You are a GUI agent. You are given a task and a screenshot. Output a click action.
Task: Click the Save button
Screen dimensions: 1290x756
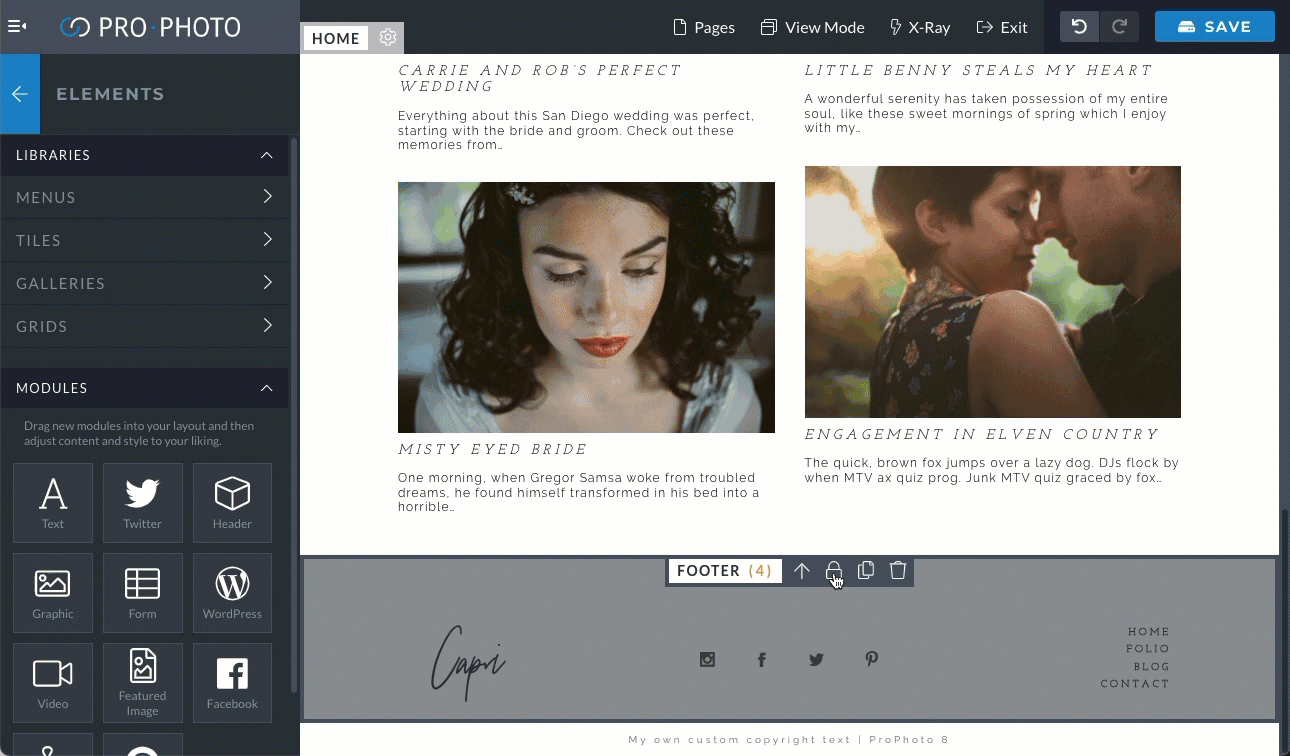(1215, 27)
